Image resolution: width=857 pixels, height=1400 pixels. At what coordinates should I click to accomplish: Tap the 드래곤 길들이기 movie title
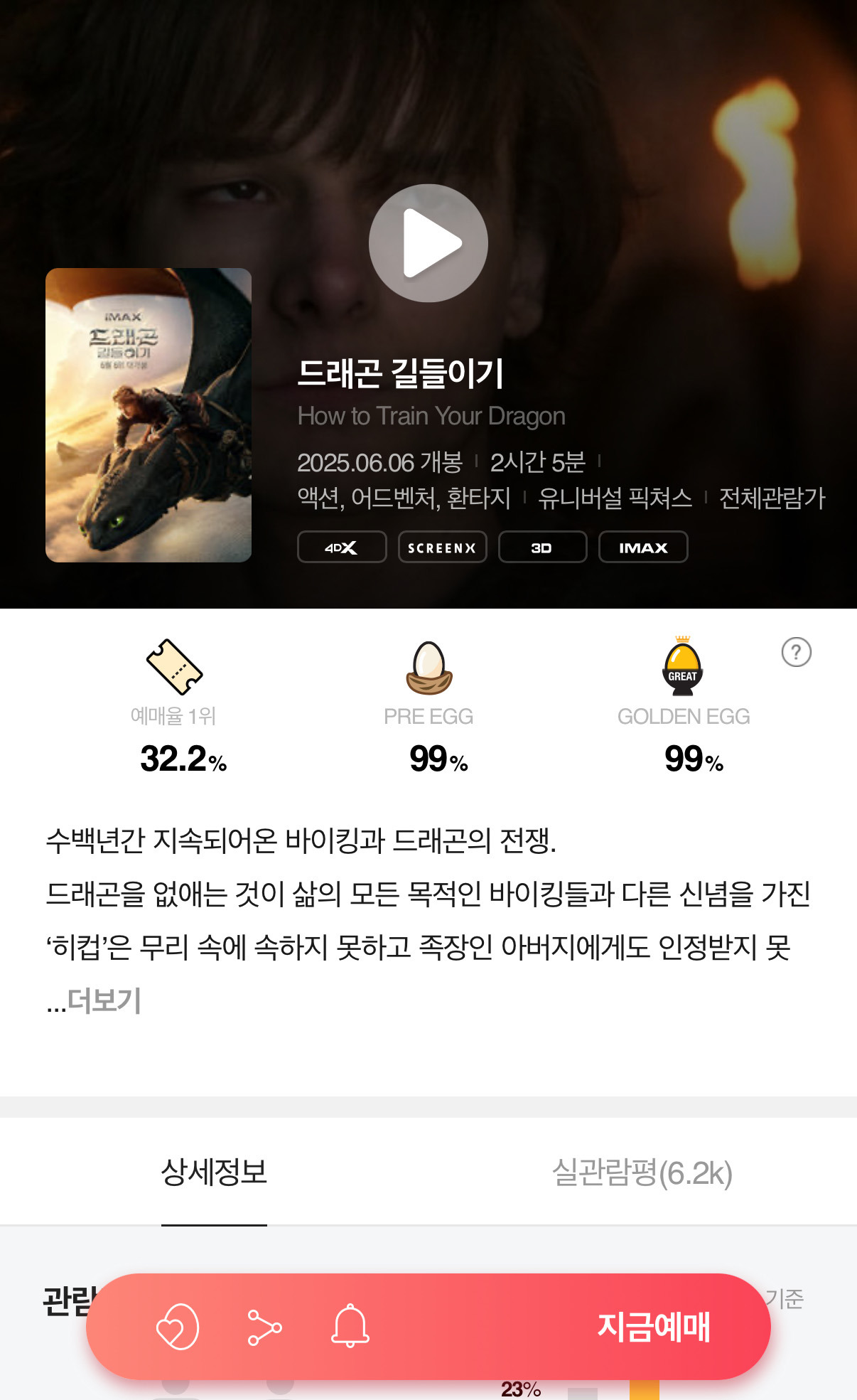point(401,373)
